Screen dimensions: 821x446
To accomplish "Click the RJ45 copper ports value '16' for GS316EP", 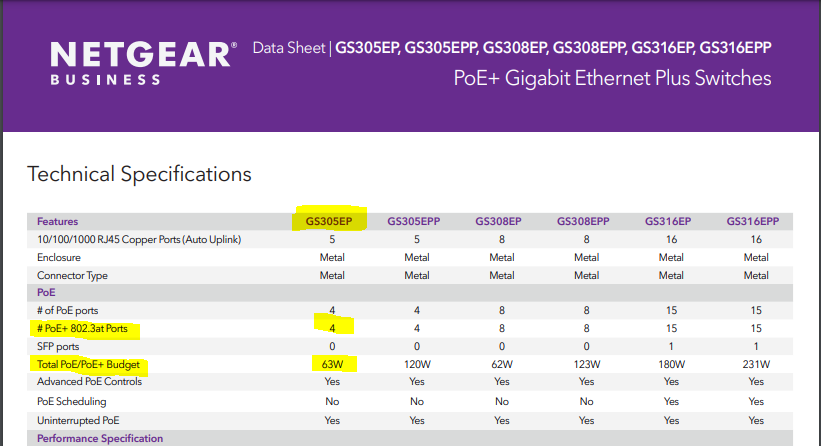I will coord(671,240).
